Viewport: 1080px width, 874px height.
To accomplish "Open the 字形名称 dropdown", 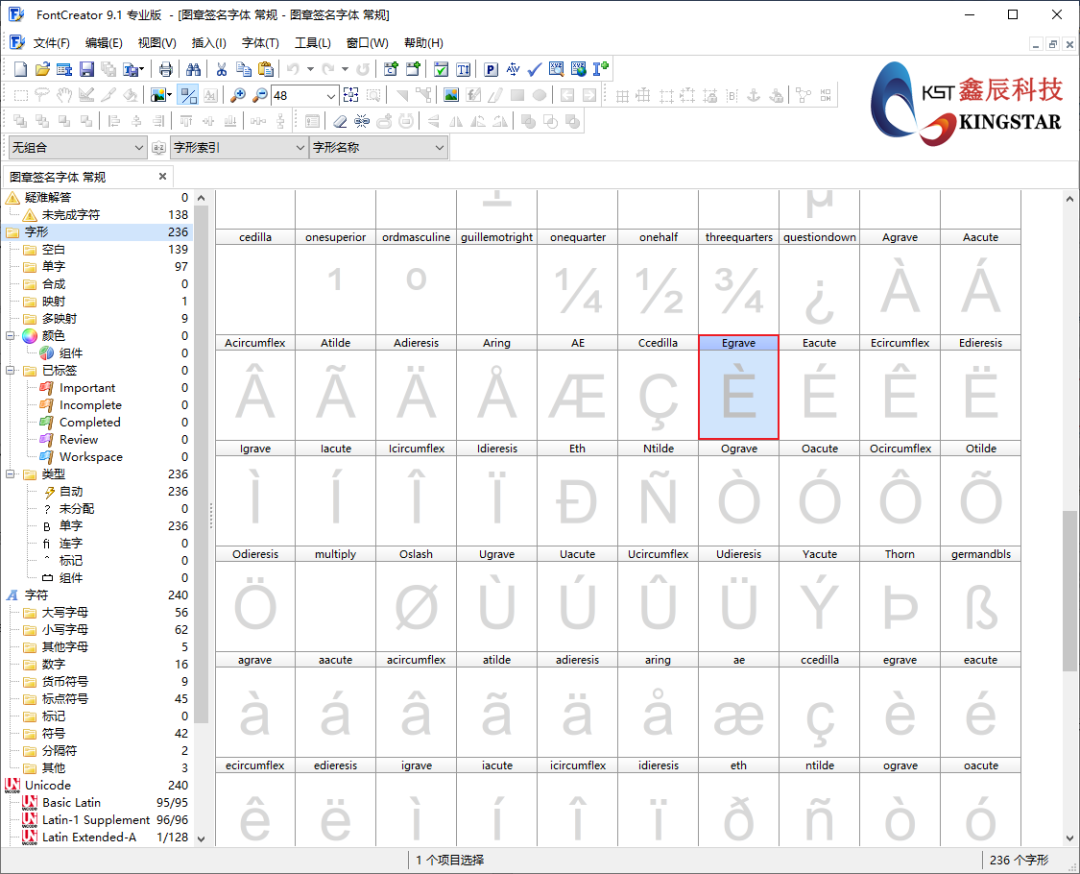I will 439,147.
